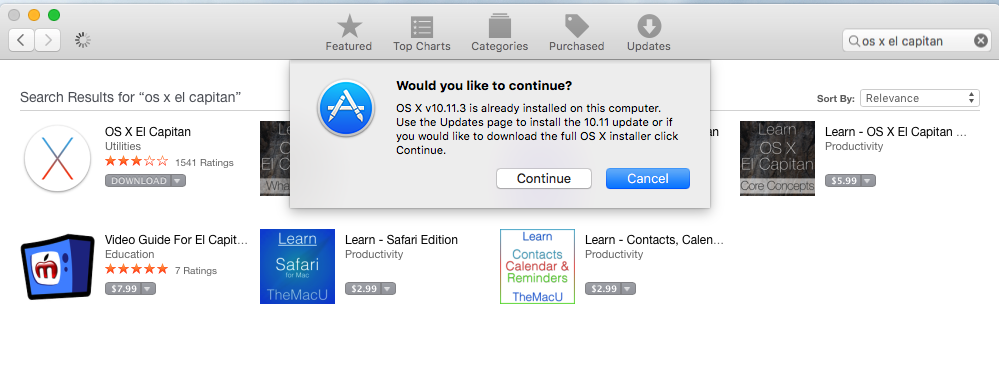
Task: Open Learn Safari Edition thumbnail
Action: tap(298, 267)
